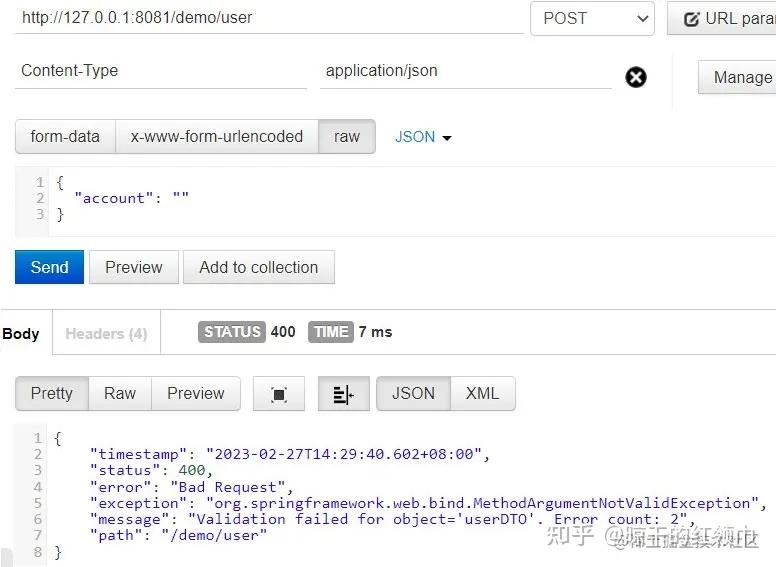Expand the JSON body type dropdown
The image size is (776, 567).
coord(423,137)
